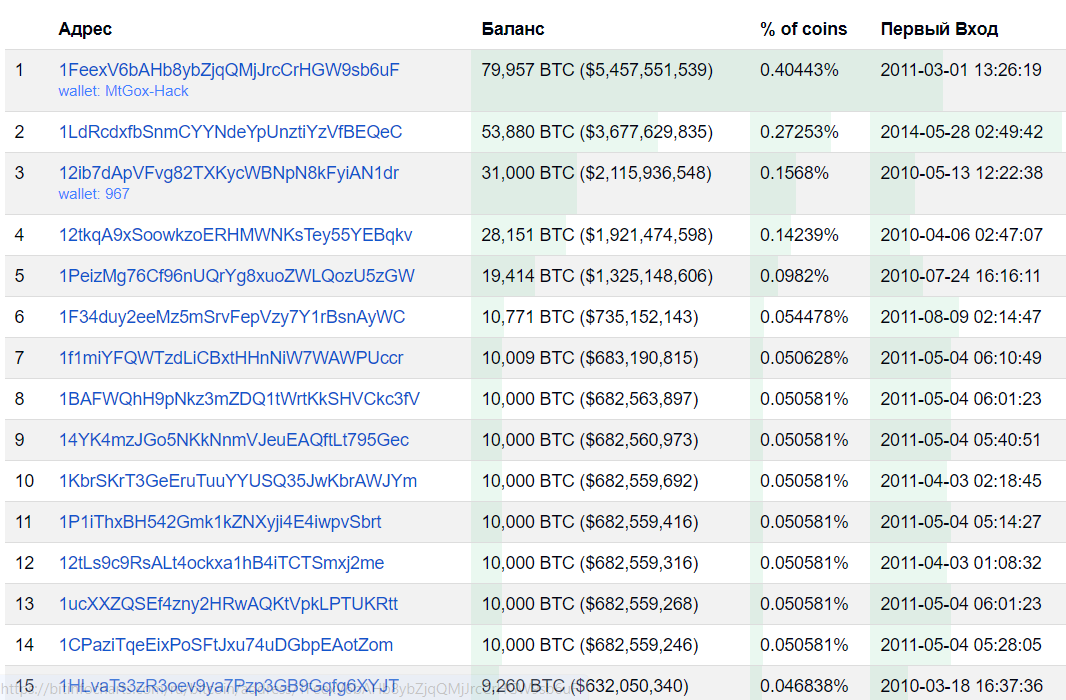Click the Баланс column header
The width and height of the screenshot is (1066, 700).
[513, 29]
